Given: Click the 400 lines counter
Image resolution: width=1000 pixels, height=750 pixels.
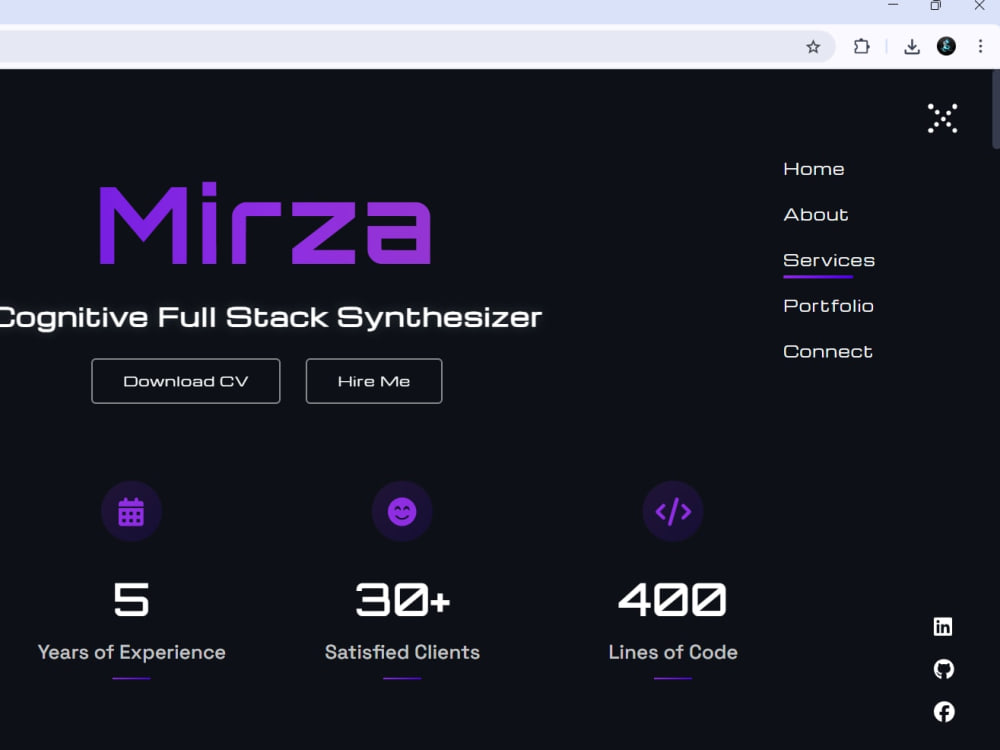Looking at the screenshot, I should tap(673, 599).
